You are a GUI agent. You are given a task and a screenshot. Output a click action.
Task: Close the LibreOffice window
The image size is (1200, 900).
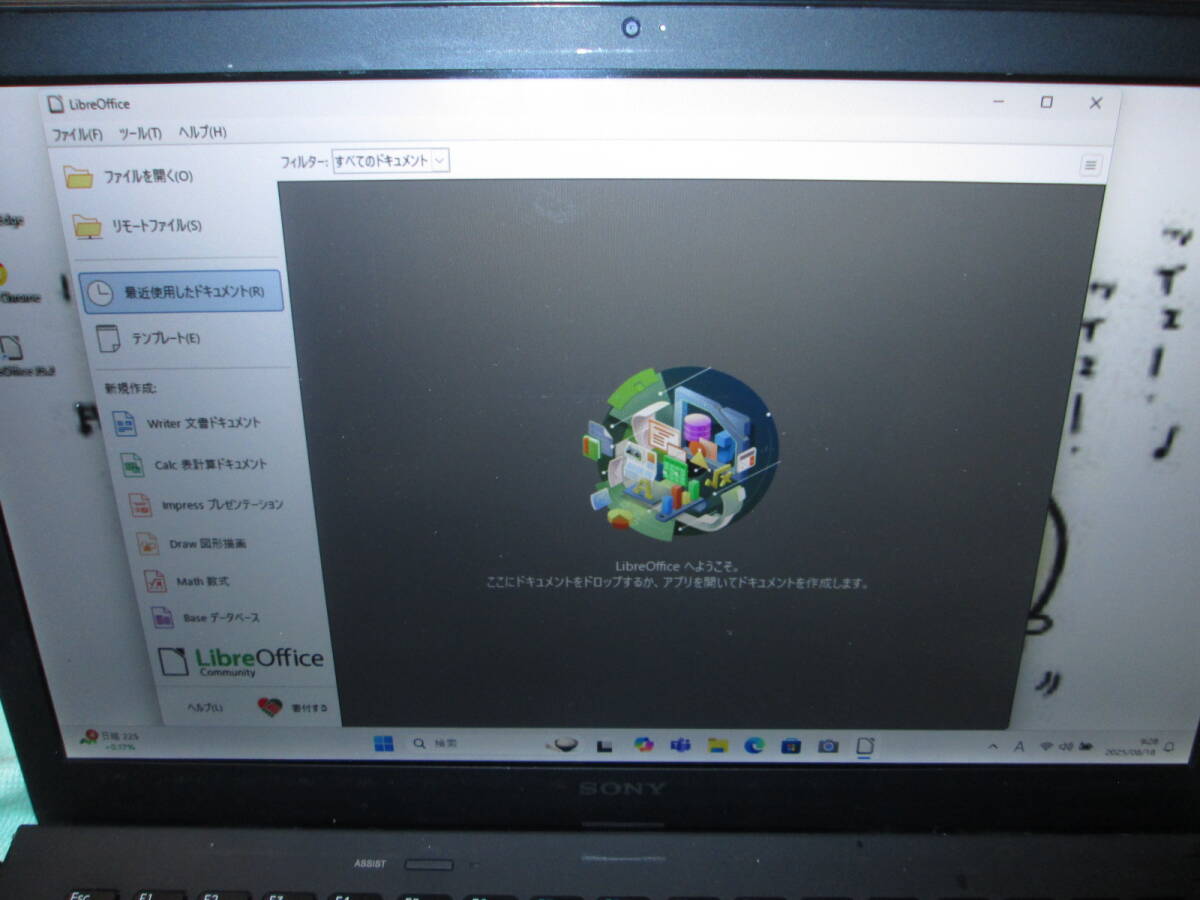1096,102
